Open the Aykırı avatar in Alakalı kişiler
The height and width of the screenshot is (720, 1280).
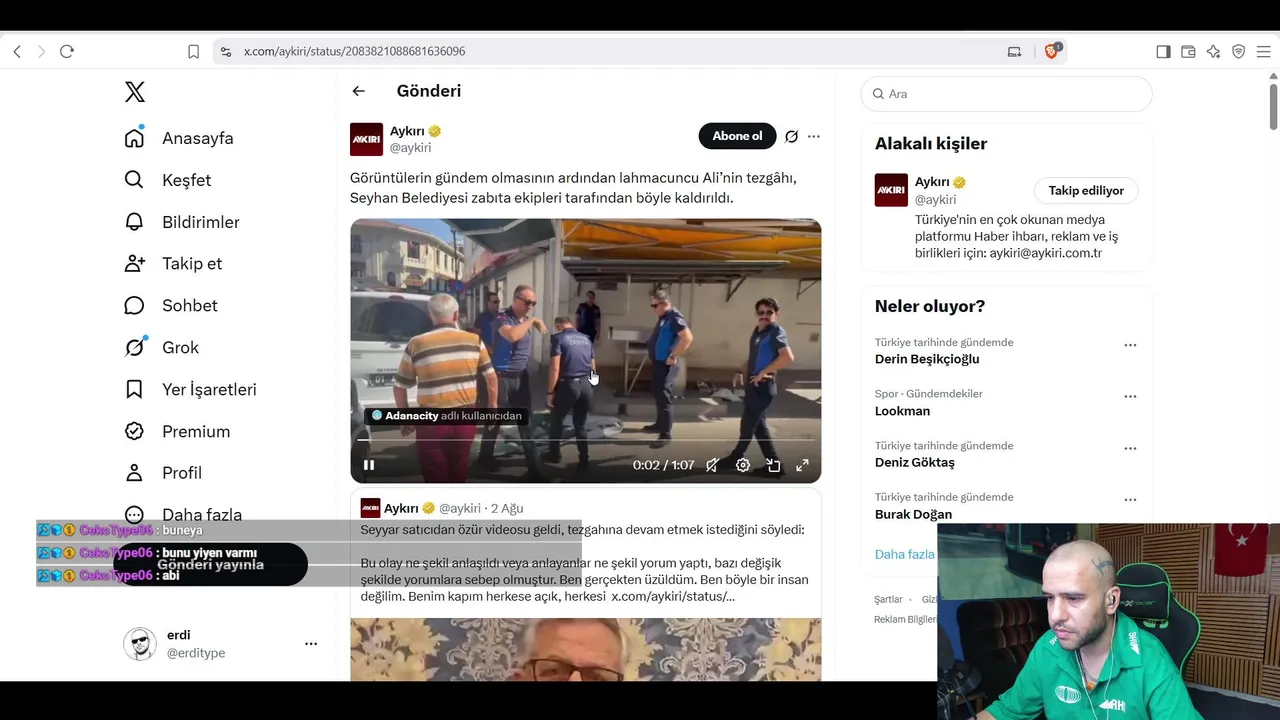[891, 190]
